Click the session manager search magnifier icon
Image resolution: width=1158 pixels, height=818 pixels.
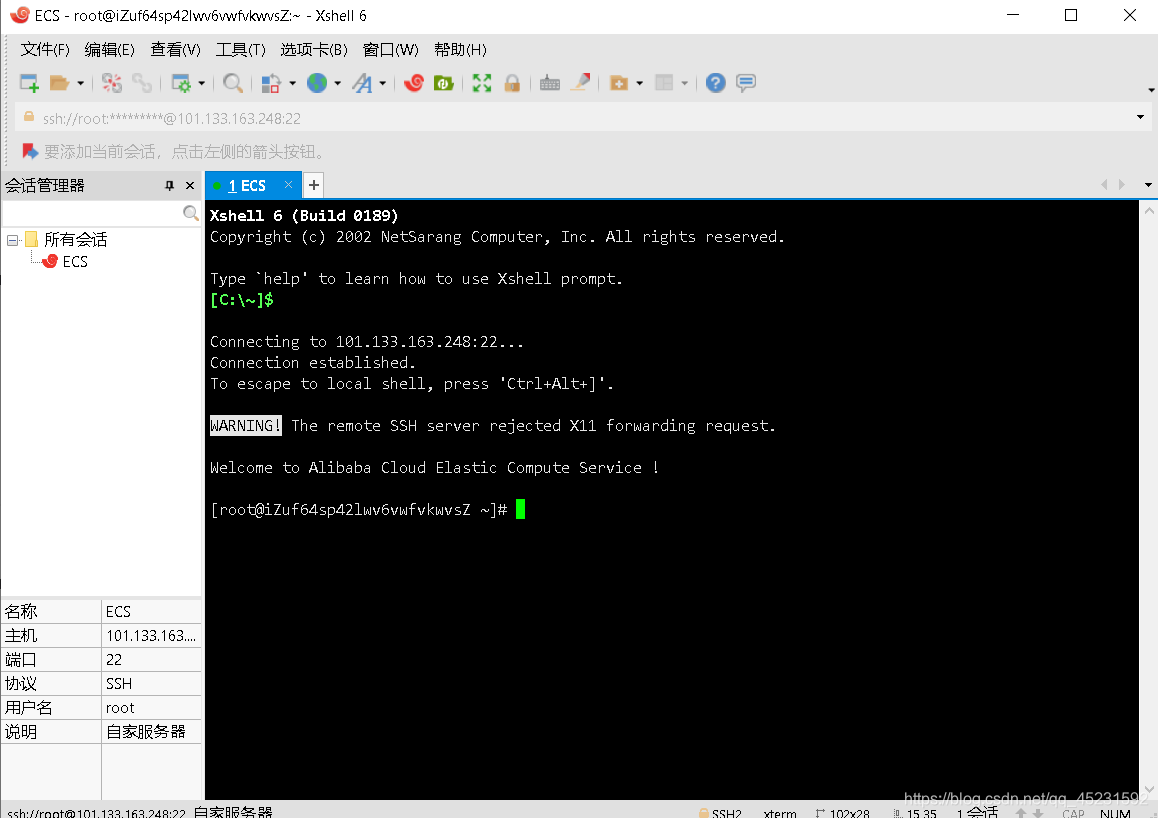[x=191, y=213]
